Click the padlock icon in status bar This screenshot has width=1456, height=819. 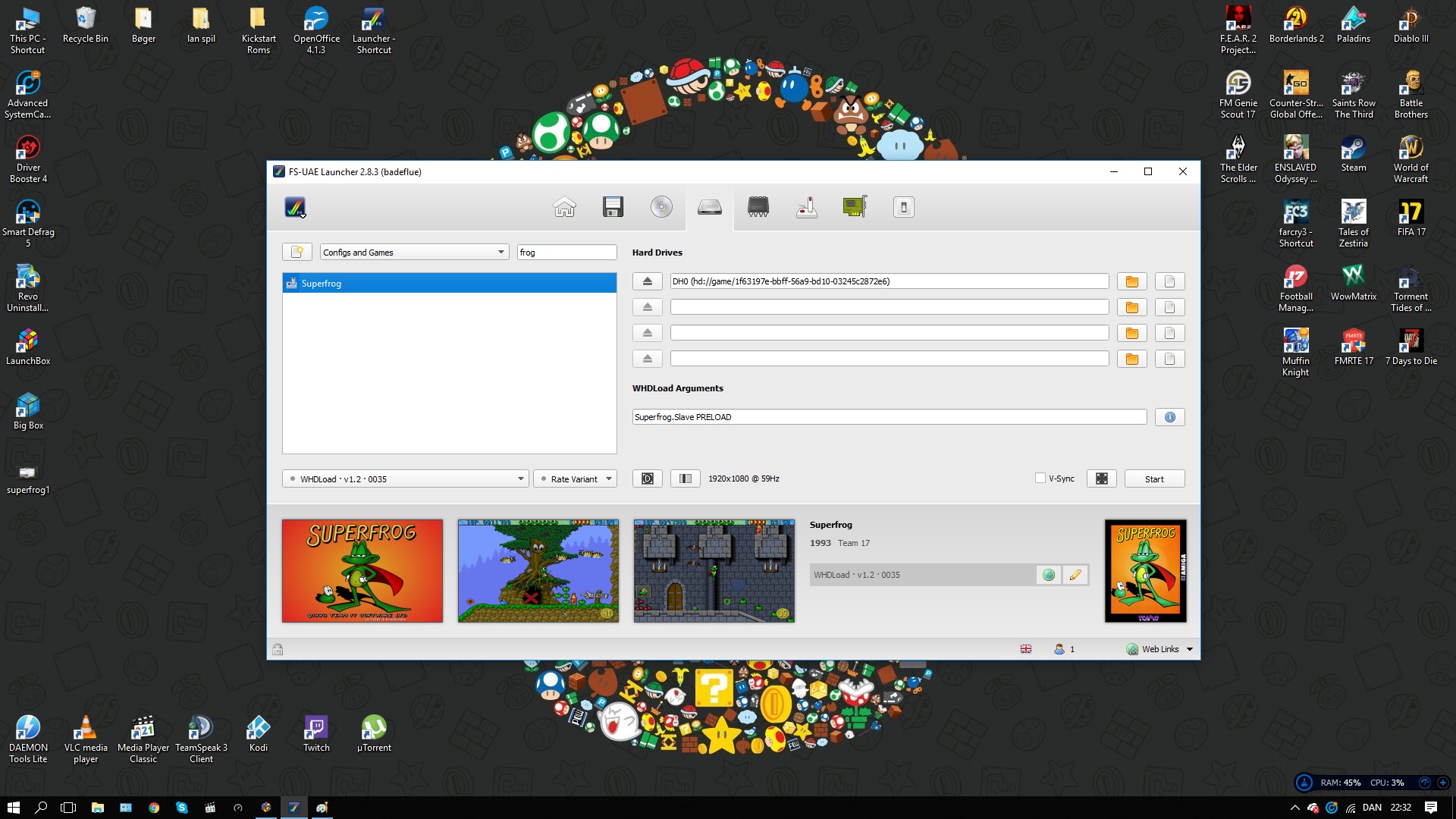coord(278,649)
